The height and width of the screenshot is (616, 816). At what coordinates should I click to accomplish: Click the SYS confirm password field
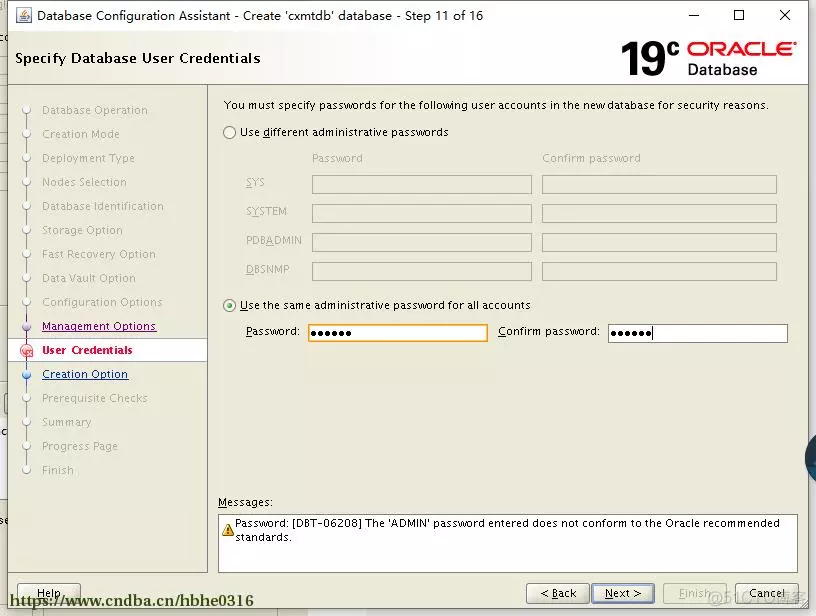click(x=659, y=184)
